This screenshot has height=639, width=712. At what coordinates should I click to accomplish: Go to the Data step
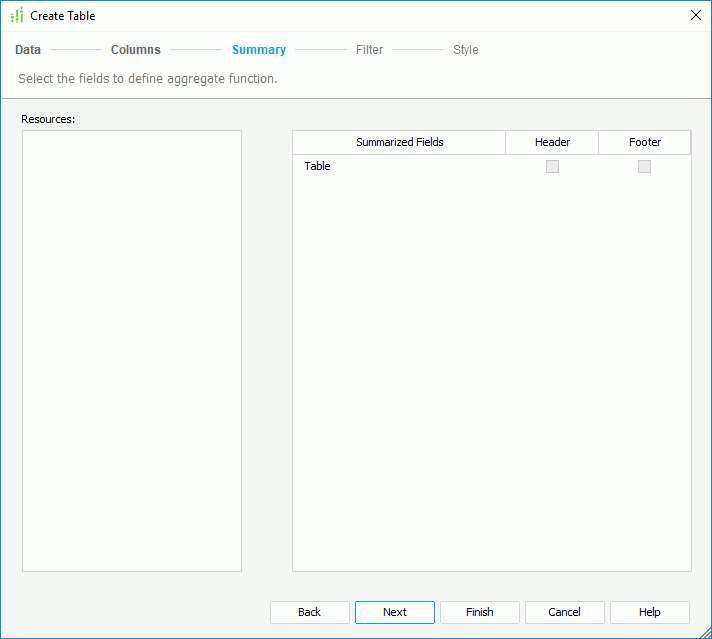point(28,50)
